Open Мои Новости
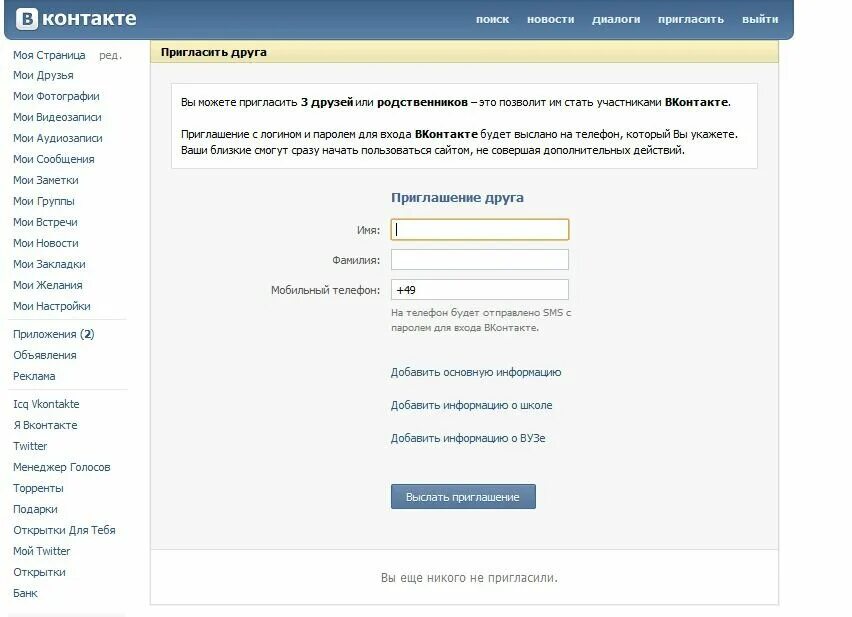 pos(46,243)
